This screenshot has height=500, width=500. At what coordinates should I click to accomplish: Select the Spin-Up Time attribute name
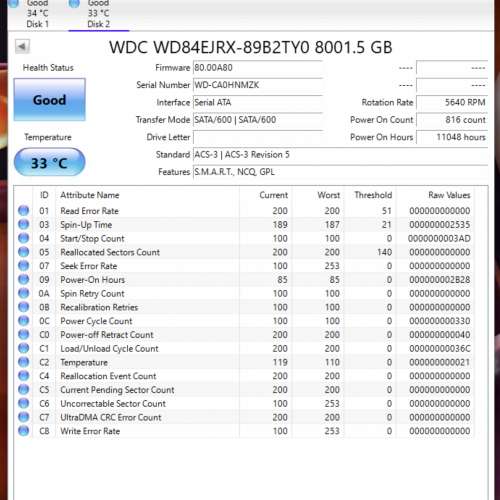tap(86, 225)
